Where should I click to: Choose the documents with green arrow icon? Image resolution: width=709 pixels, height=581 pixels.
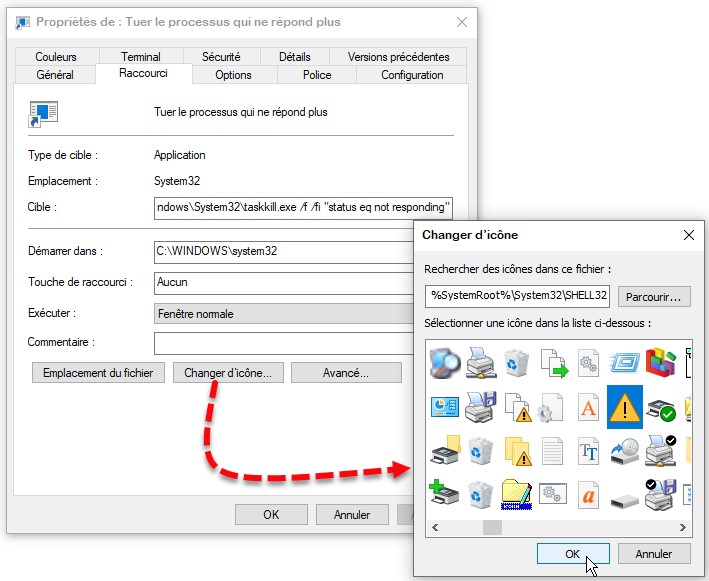click(552, 362)
